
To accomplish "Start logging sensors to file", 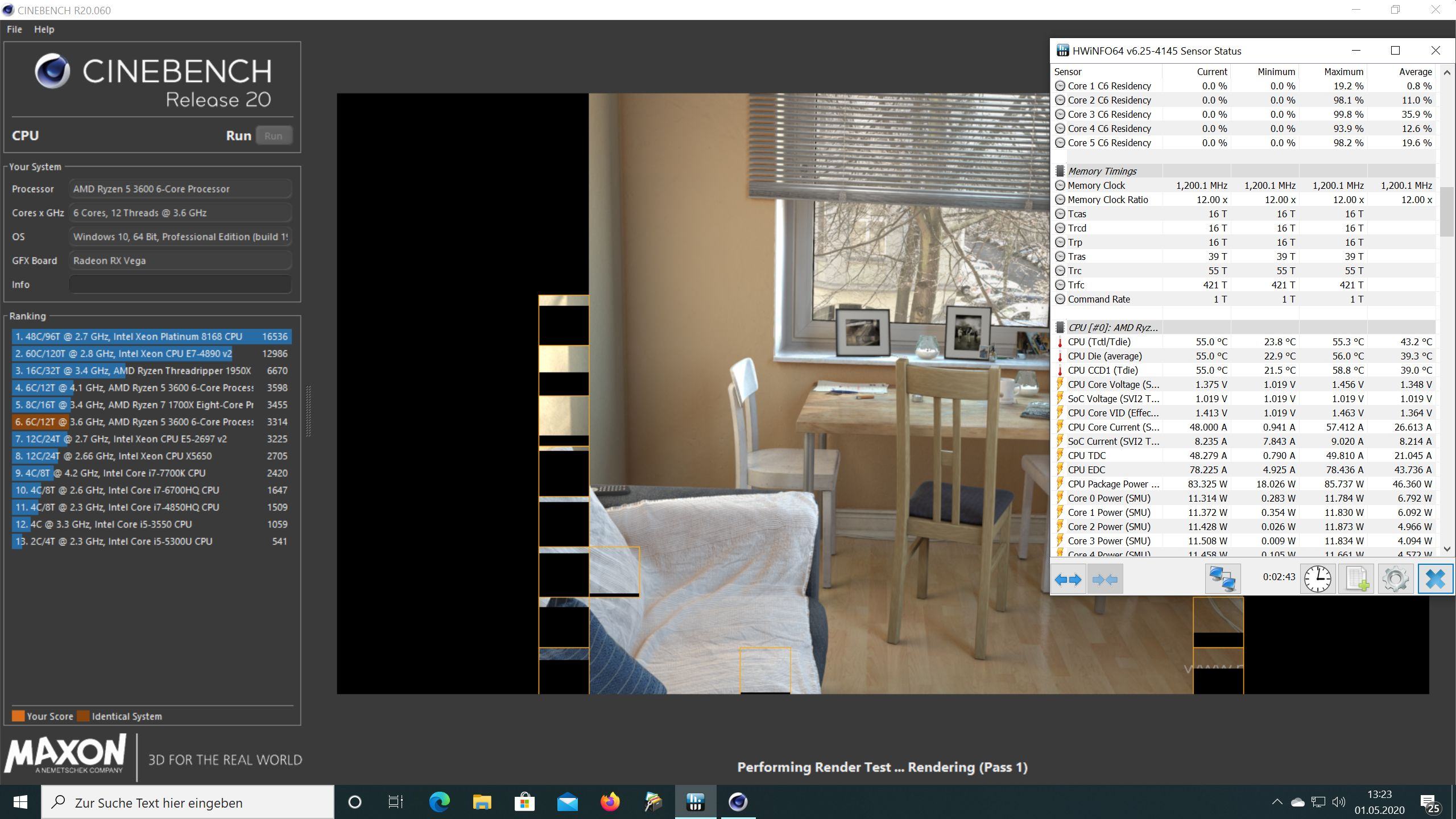I will [1356, 580].
